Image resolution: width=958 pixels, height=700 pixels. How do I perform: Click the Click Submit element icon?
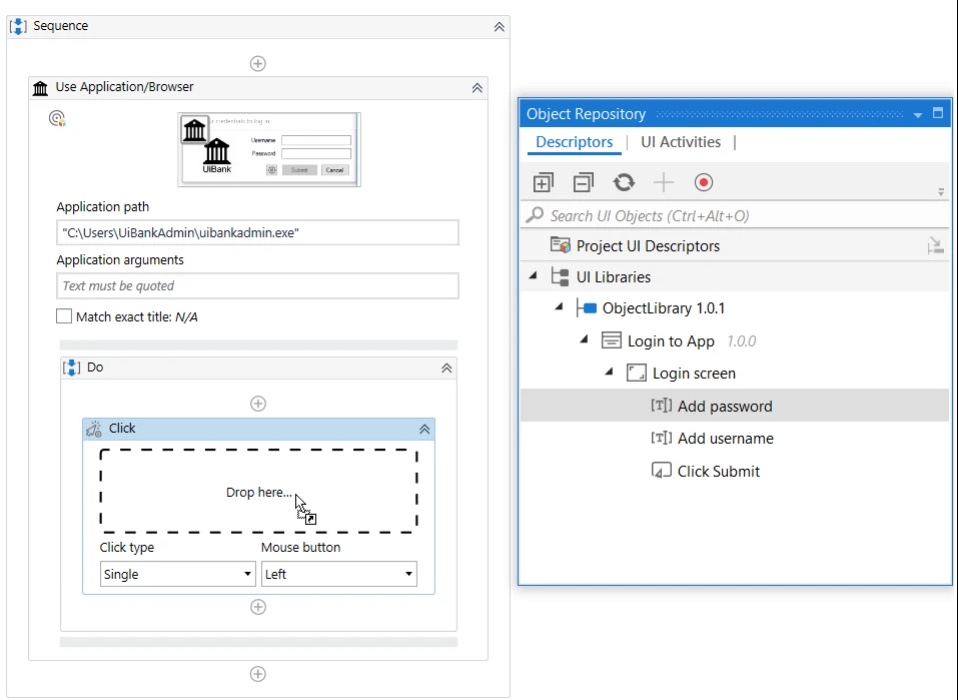coord(661,470)
